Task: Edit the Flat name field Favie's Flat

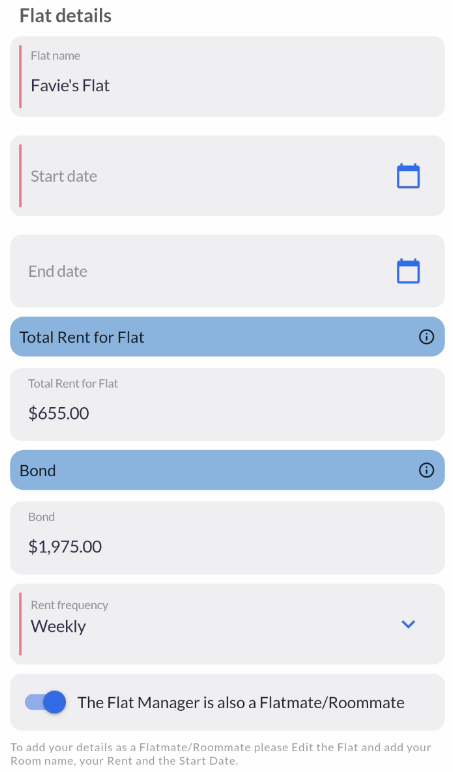Action: tap(227, 76)
